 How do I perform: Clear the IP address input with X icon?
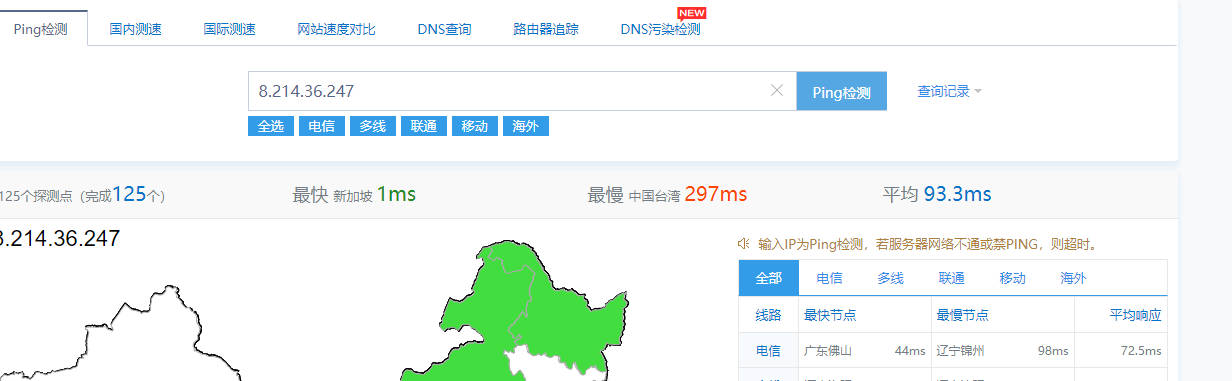coord(776,91)
